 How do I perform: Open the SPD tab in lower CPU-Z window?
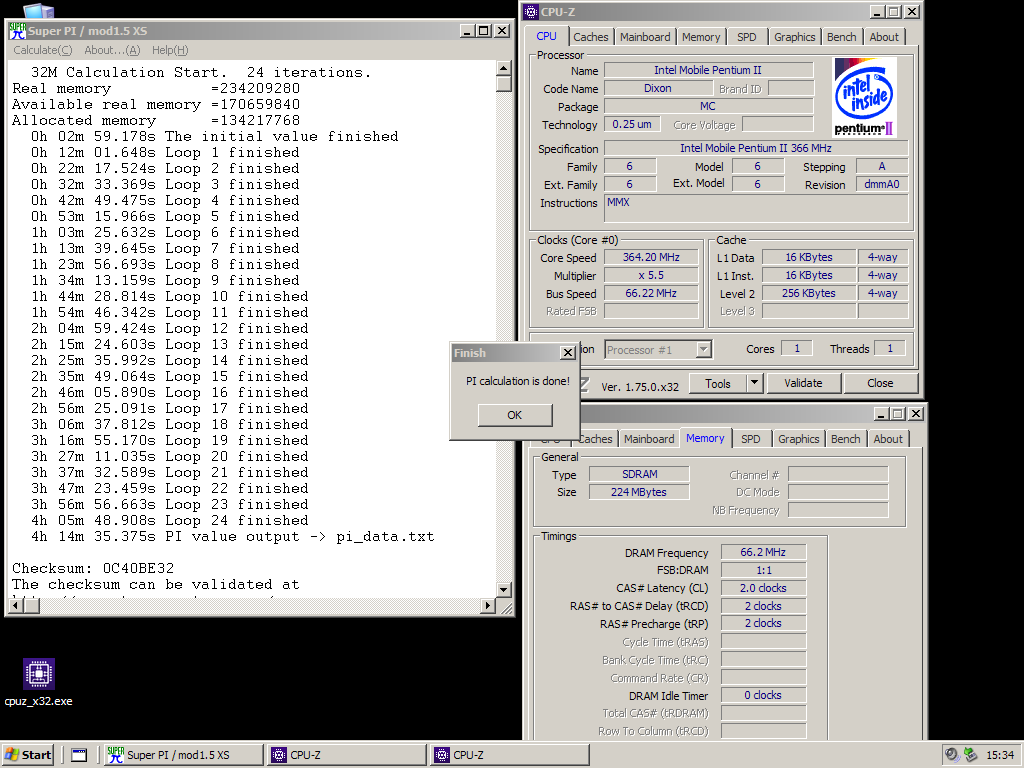tap(750, 439)
